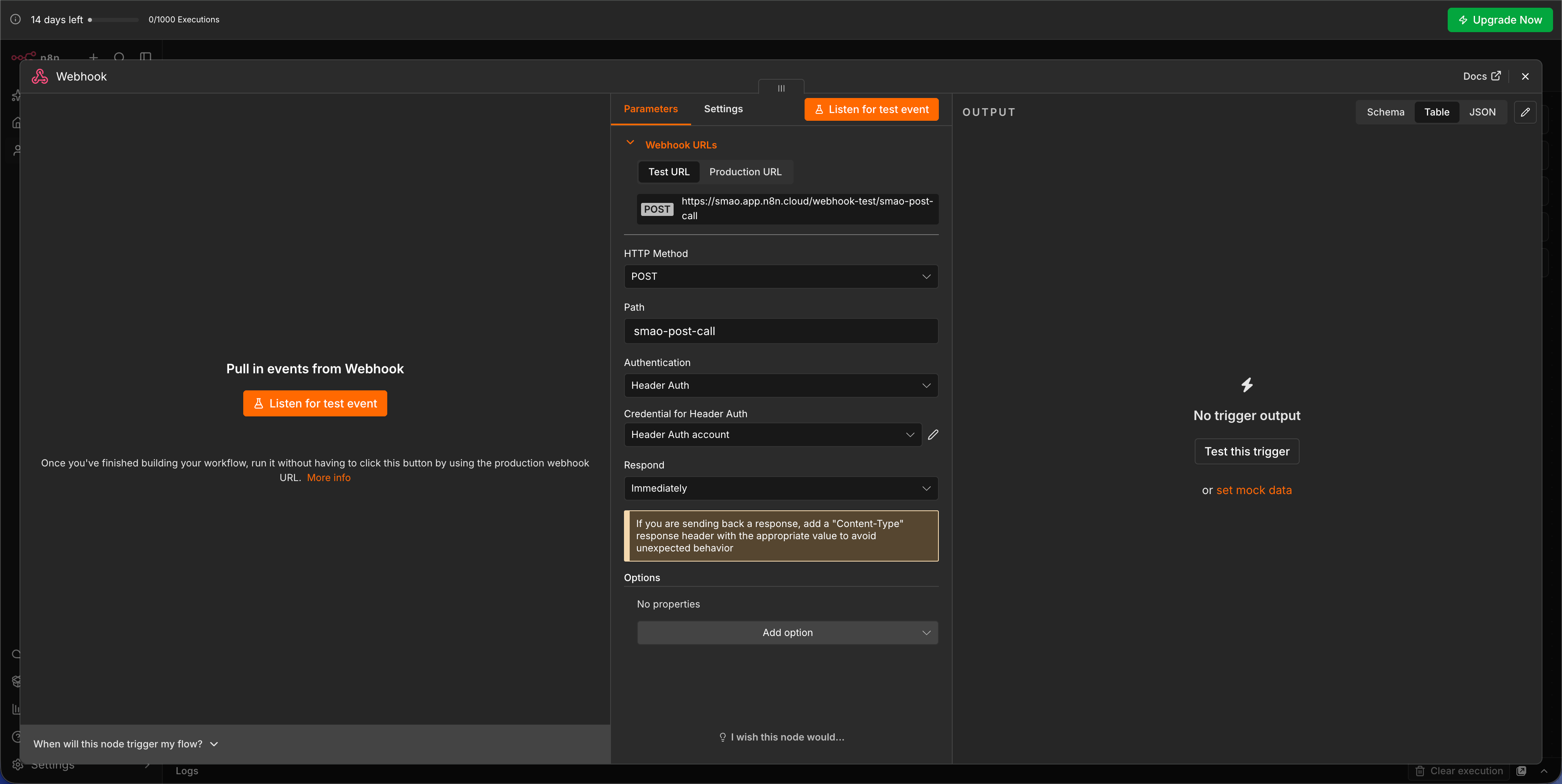Collapse the Webhook URLs section
1562x784 pixels.
pos(630,143)
